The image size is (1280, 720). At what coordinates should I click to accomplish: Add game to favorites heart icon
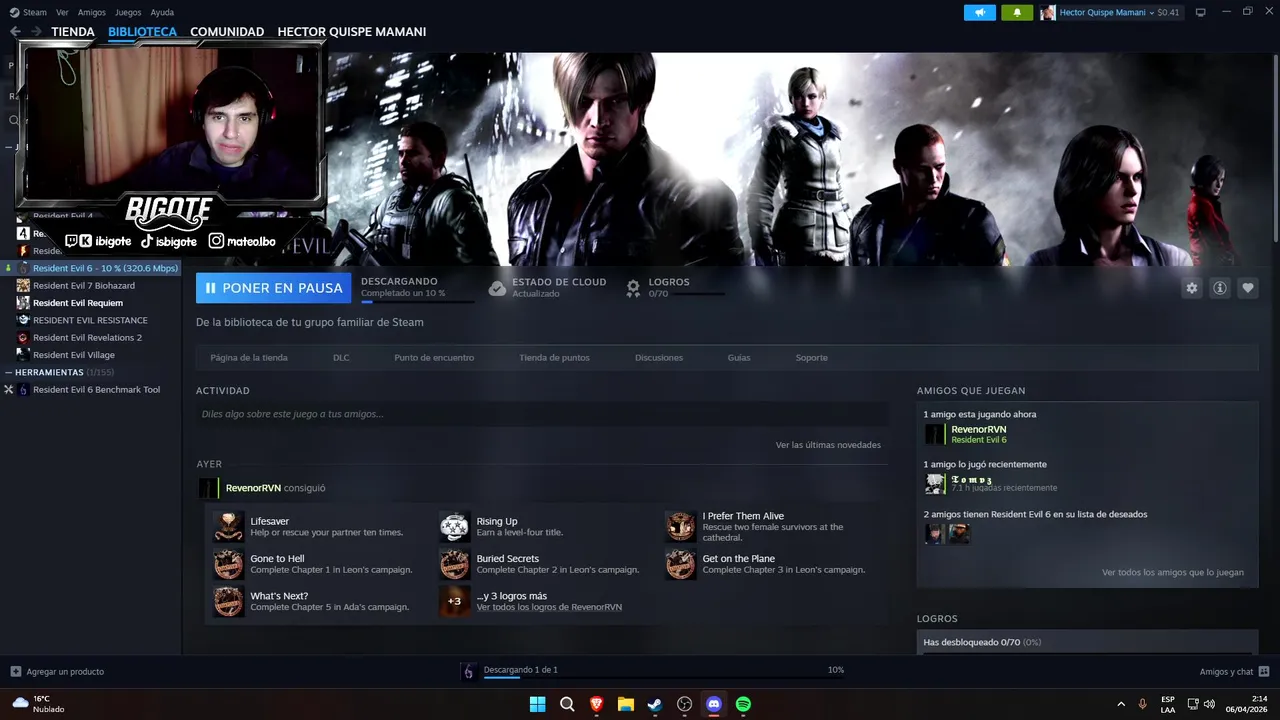tap(1247, 288)
